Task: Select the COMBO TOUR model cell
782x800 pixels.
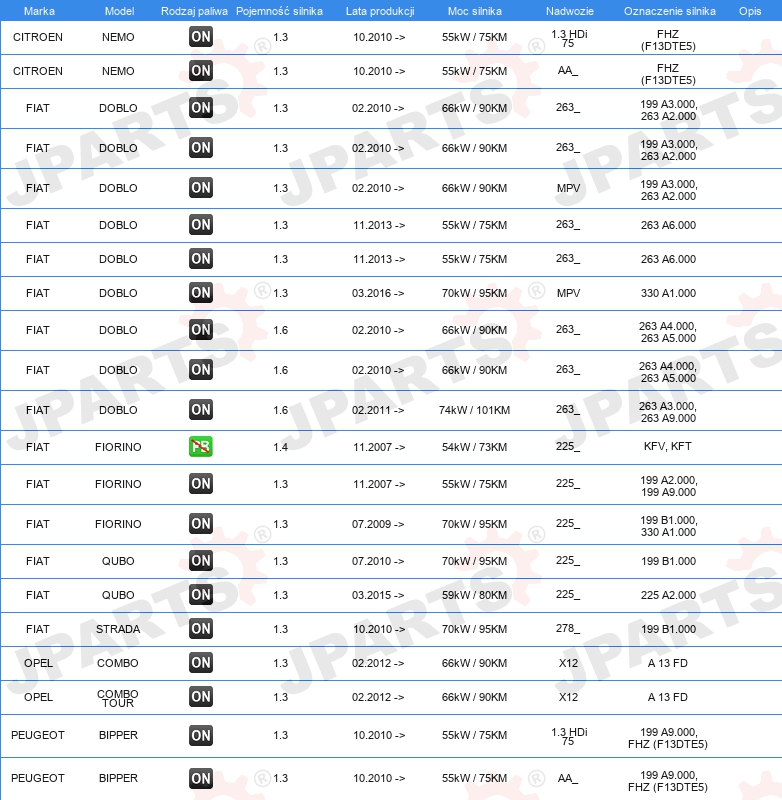Action: coord(118,698)
